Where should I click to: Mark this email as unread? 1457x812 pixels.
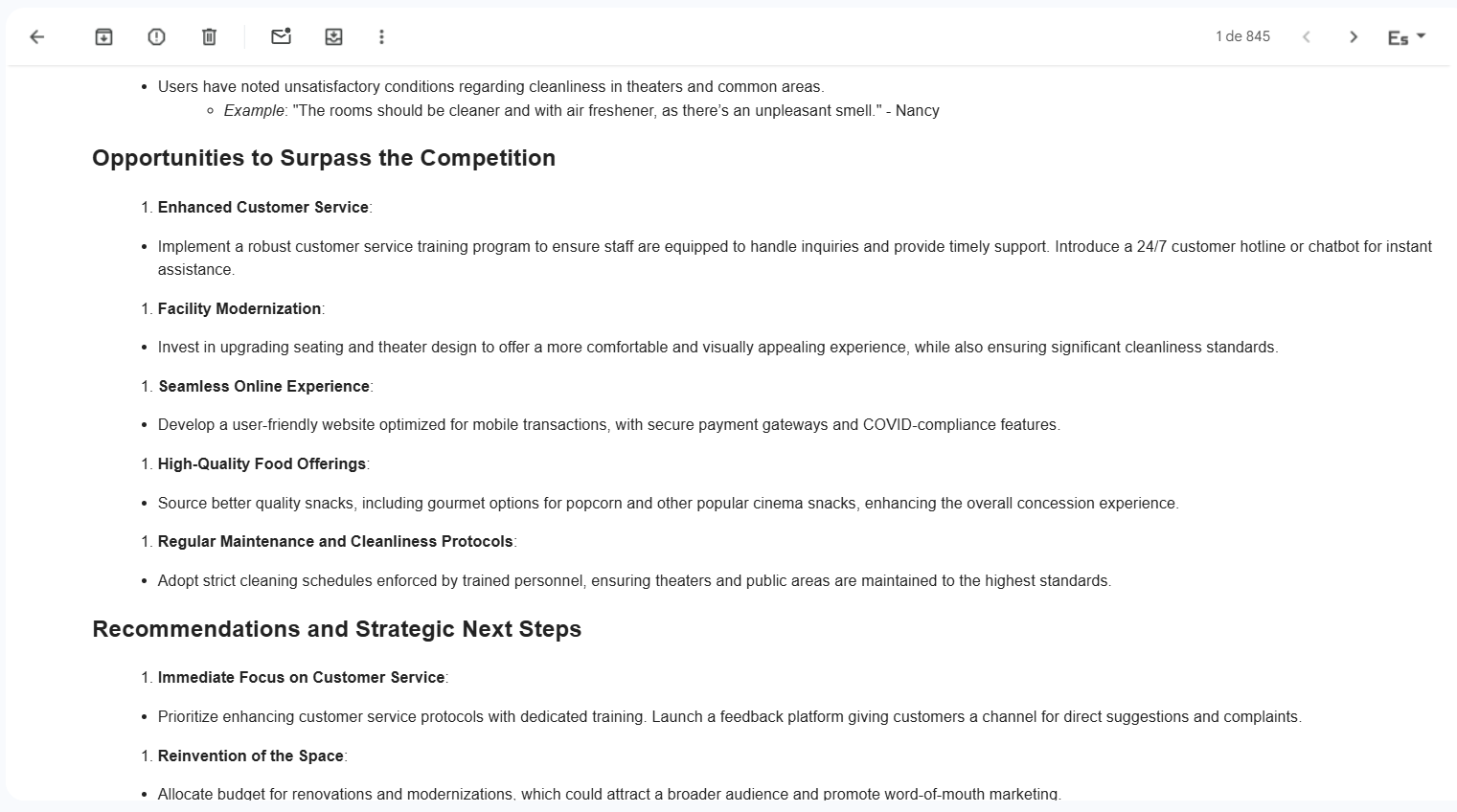tap(281, 36)
